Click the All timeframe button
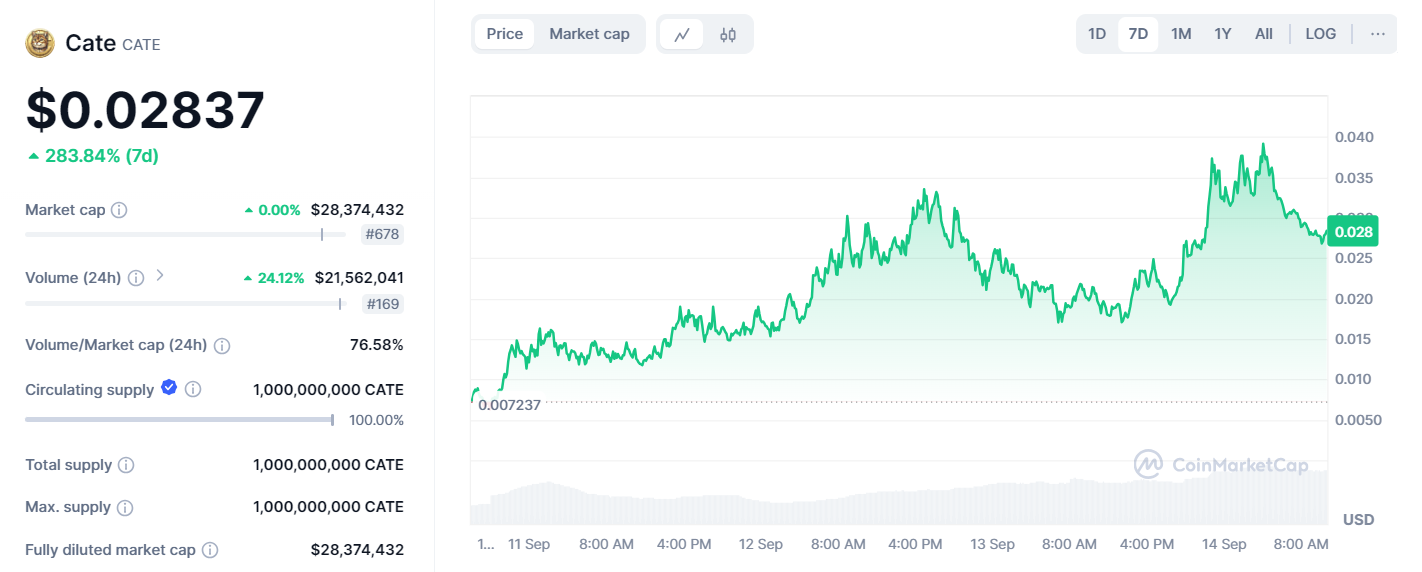Viewport: 1422px width, 572px height. click(x=1263, y=34)
